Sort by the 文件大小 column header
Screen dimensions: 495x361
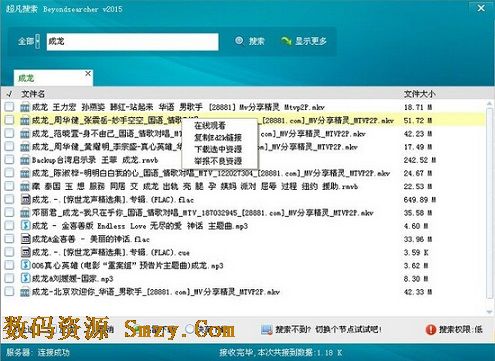point(419,94)
